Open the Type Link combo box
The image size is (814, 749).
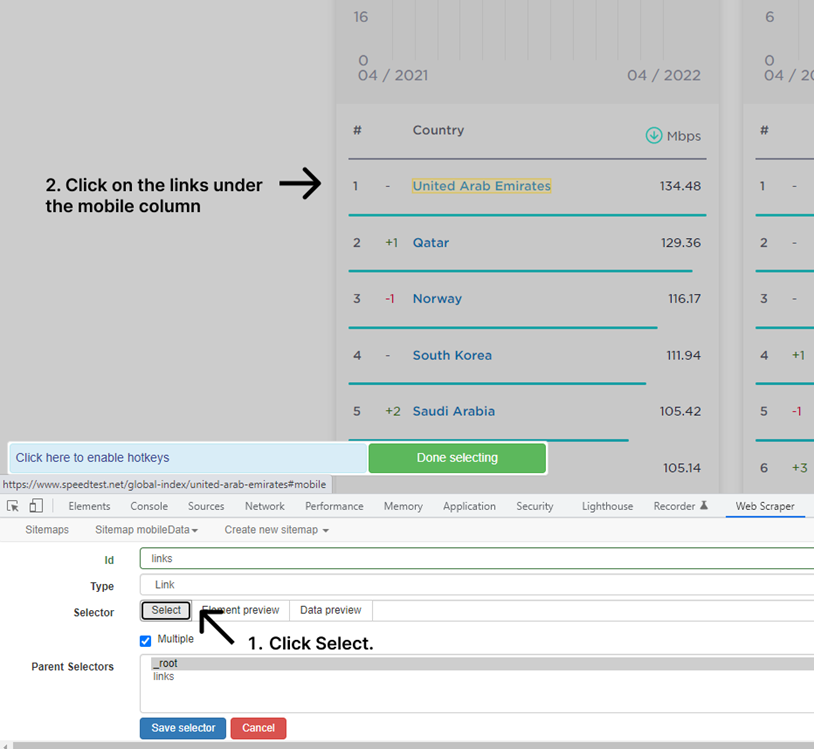coord(477,585)
